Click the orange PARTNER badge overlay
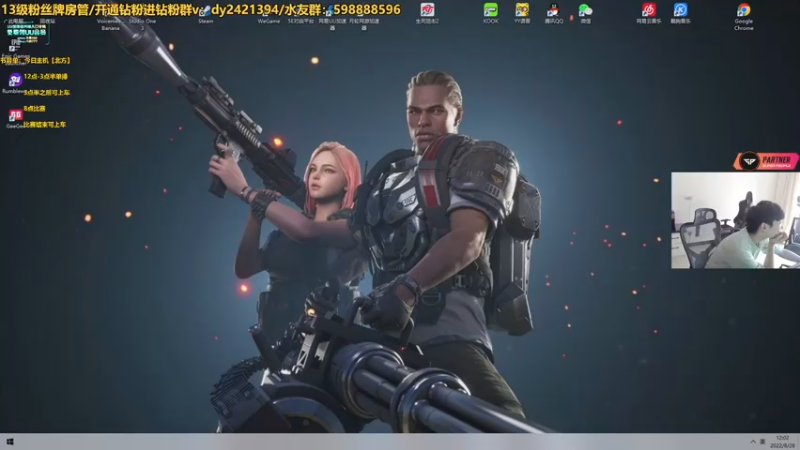Image resolution: width=800 pixels, height=450 pixels. [766, 161]
